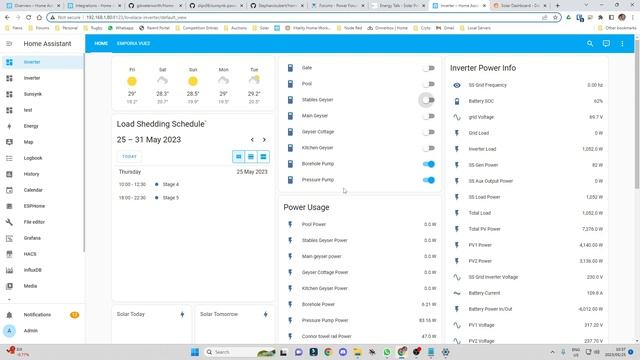The image size is (640, 360).
Task: Search entities with the magnifier icon
Action: point(590,44)
